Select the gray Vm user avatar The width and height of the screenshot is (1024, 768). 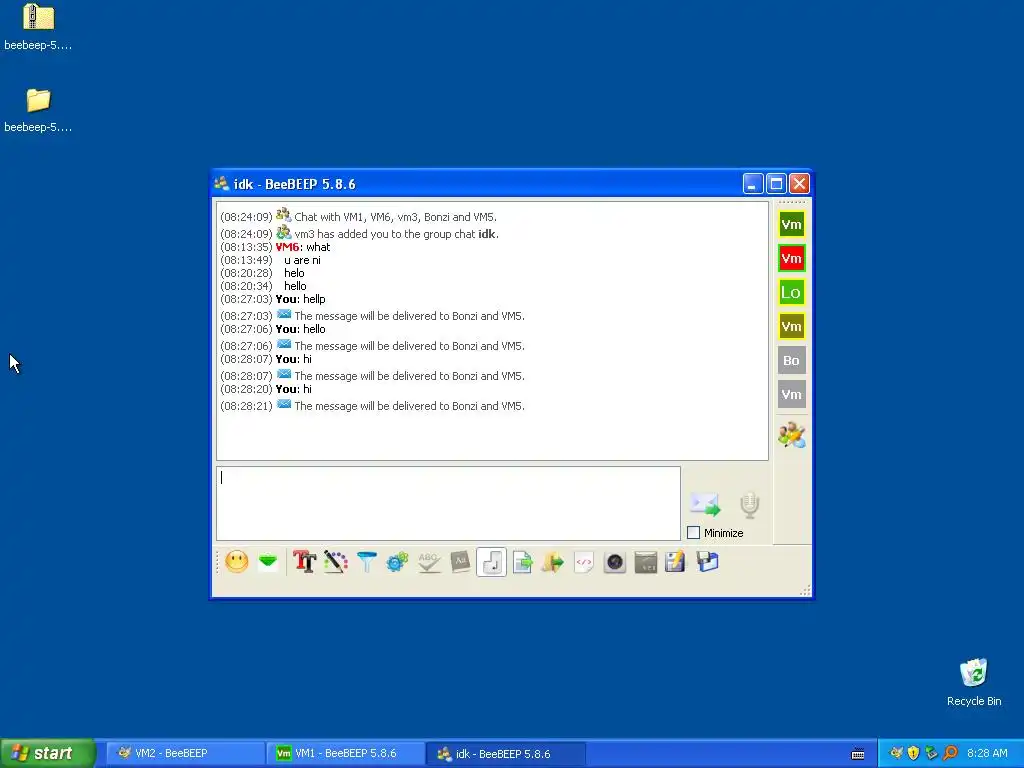(x=792, y=394)
